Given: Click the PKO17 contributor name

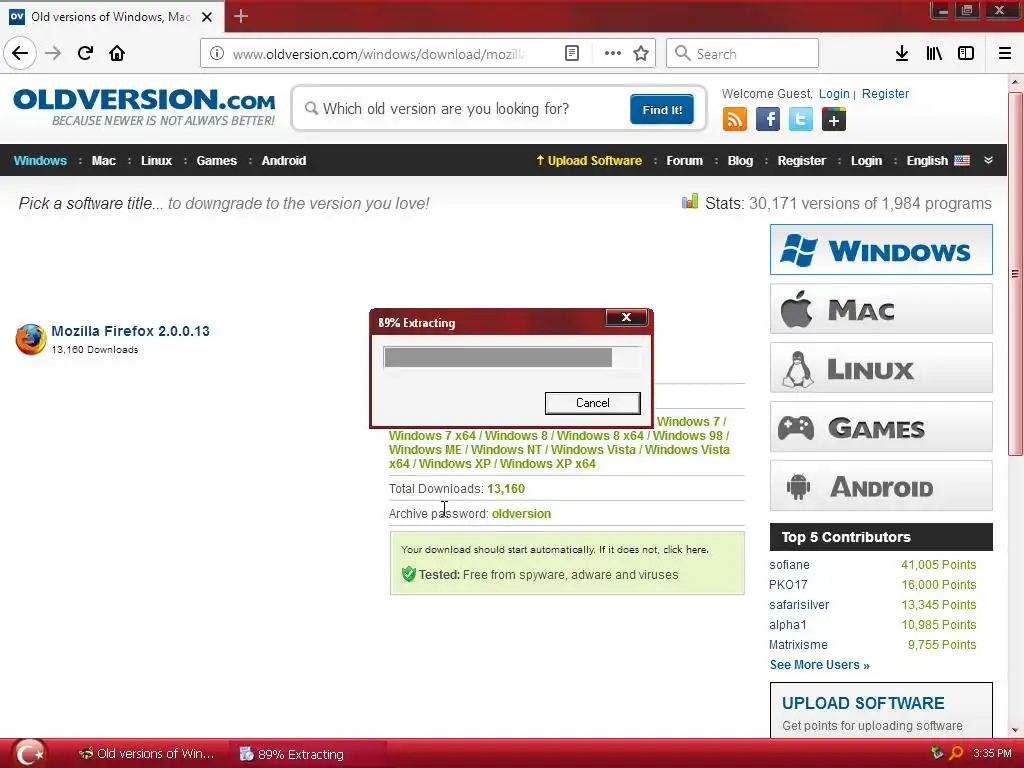Looking at the screenshot, I should [788, 585].
